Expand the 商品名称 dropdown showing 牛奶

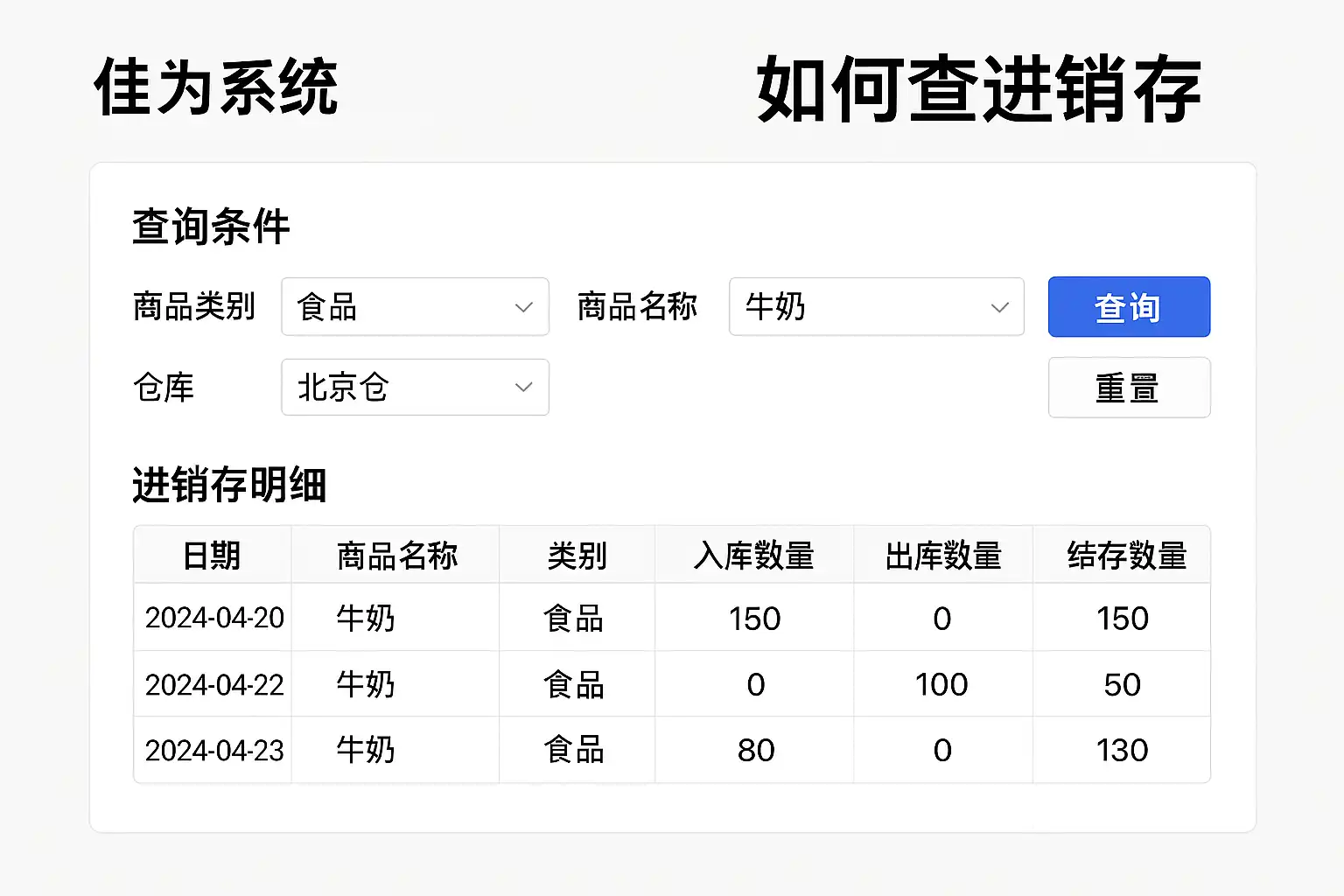coord(875,307)
